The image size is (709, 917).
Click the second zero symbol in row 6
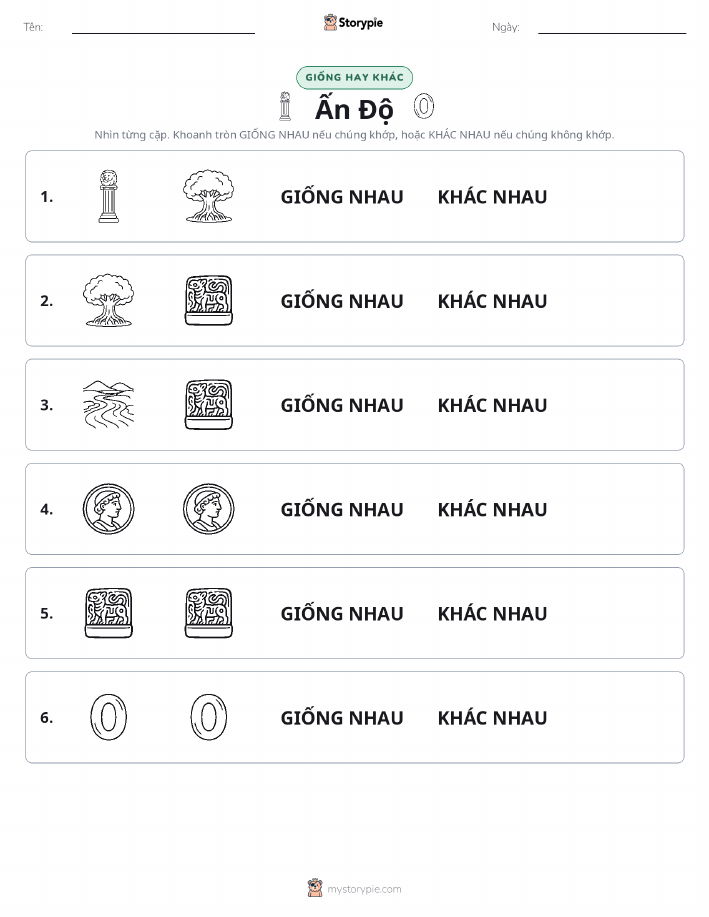pyautogui.click(x=208, y=717)
